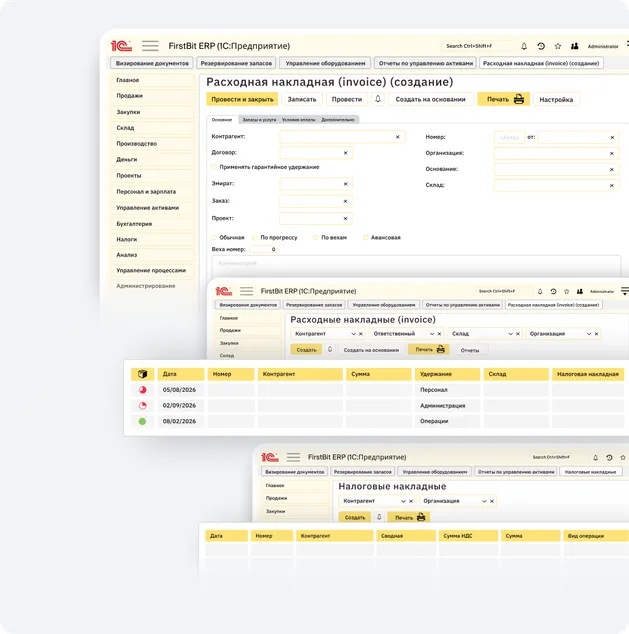Screen dimensions: 629x634
Task: Click the bell icon next to Провести button
Action: (x=378, y=99)
